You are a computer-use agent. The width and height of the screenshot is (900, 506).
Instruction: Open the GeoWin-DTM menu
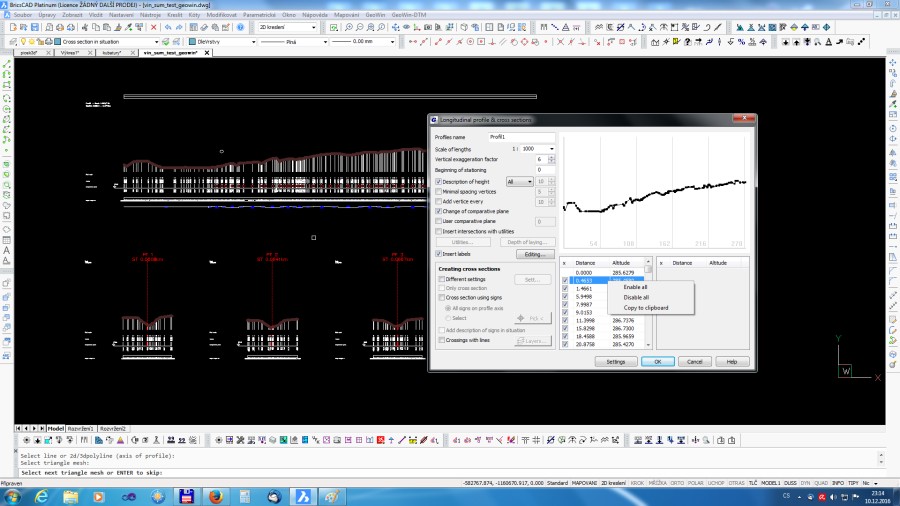(409, 15)
